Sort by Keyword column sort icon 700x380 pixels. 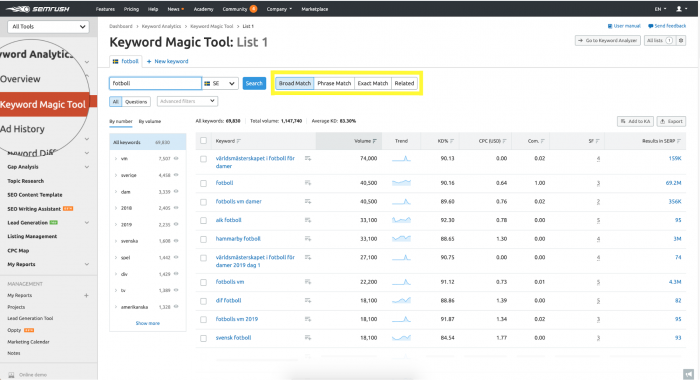click(239, 141)
